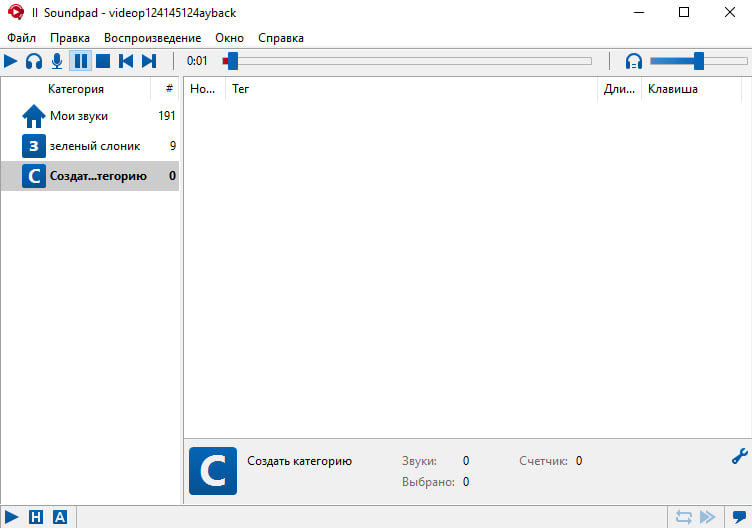Screen dimensions: 752x529
Task: Stop playback with the square button
Action: point(103,61)
